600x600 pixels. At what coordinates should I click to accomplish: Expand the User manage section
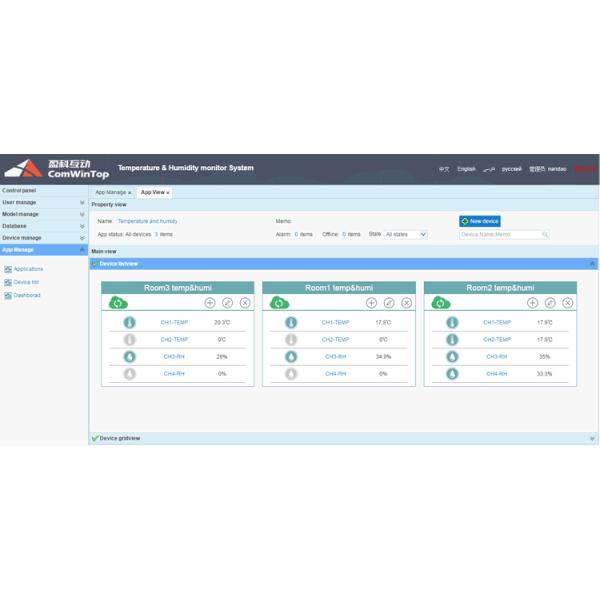[82, 202]
